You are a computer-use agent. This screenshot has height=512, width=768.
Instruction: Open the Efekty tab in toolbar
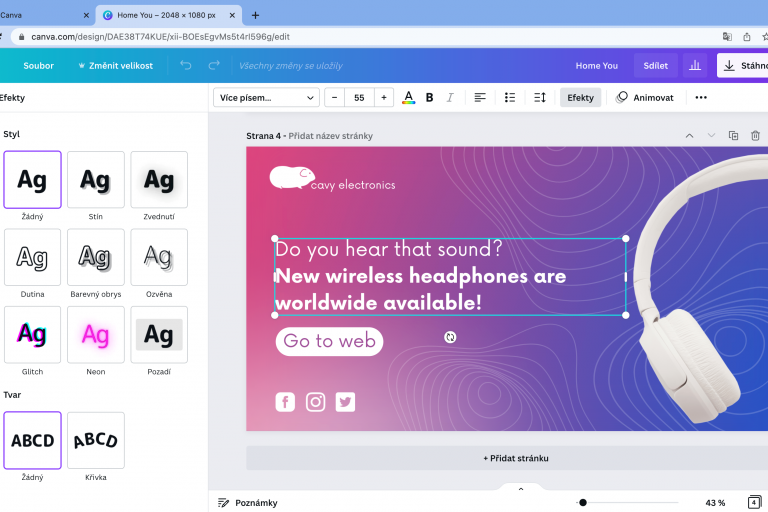point(580,97)
